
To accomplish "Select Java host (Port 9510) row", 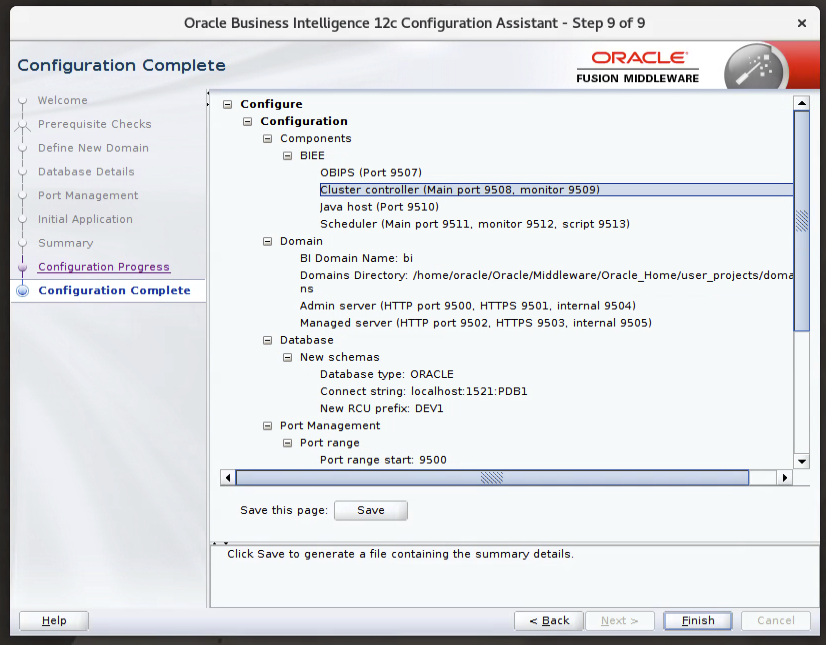I will coord(379,207).
